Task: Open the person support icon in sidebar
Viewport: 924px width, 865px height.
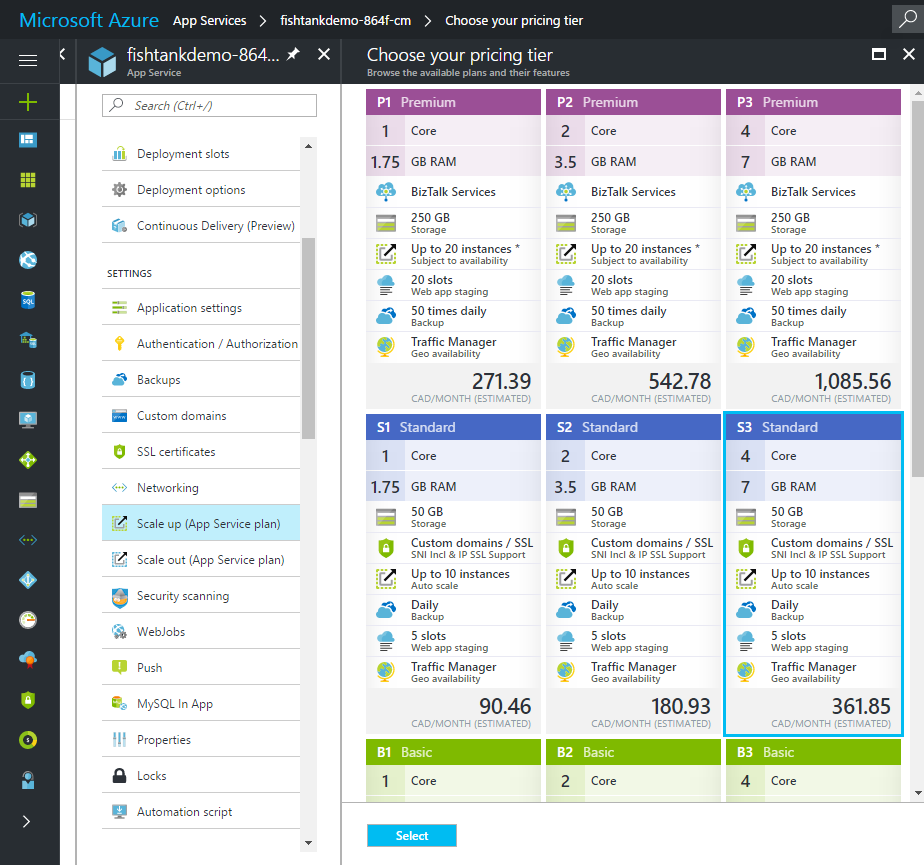Action: pos(28,780)
